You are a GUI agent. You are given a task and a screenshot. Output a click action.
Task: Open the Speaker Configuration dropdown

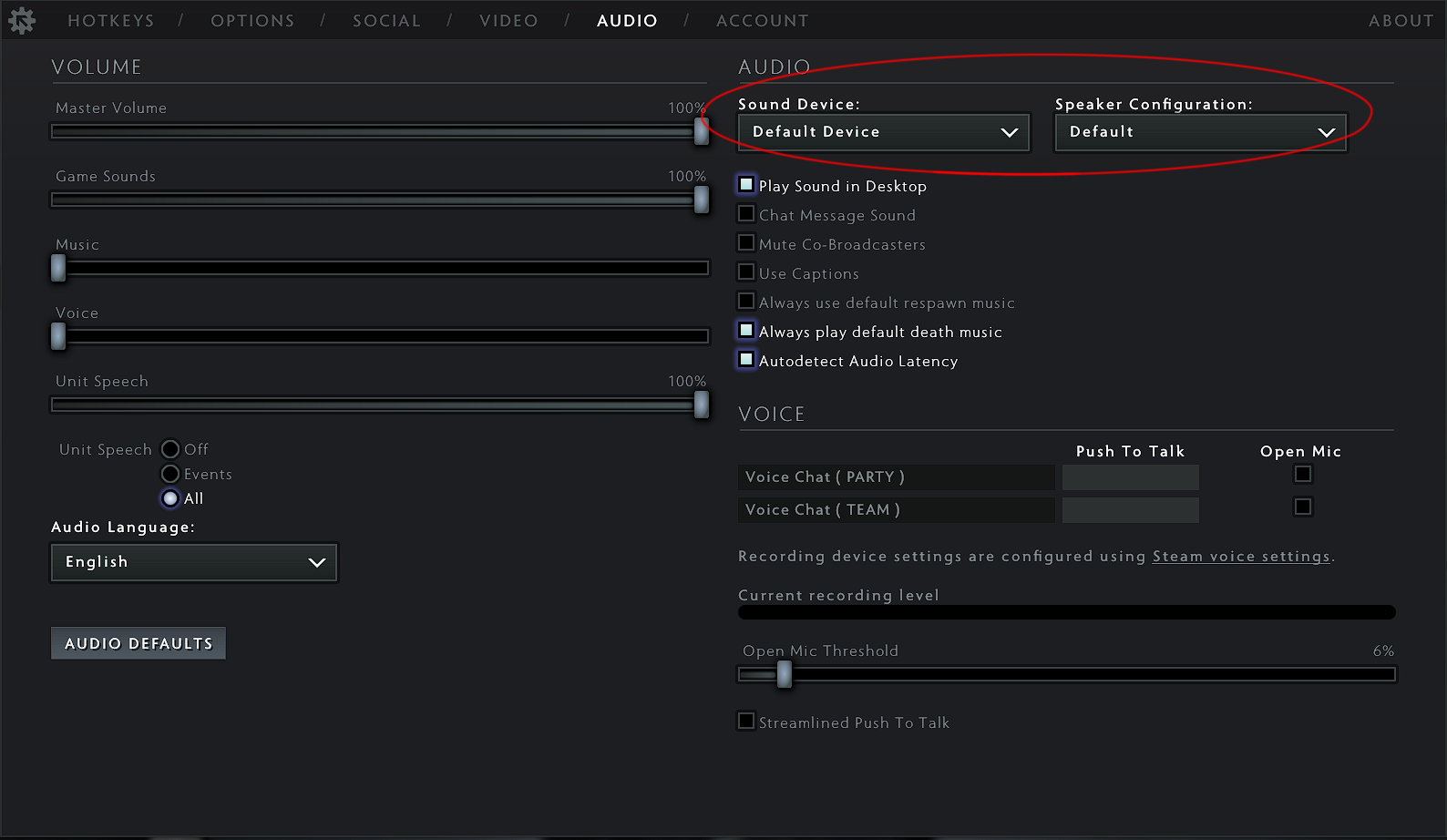[1200, 132]
